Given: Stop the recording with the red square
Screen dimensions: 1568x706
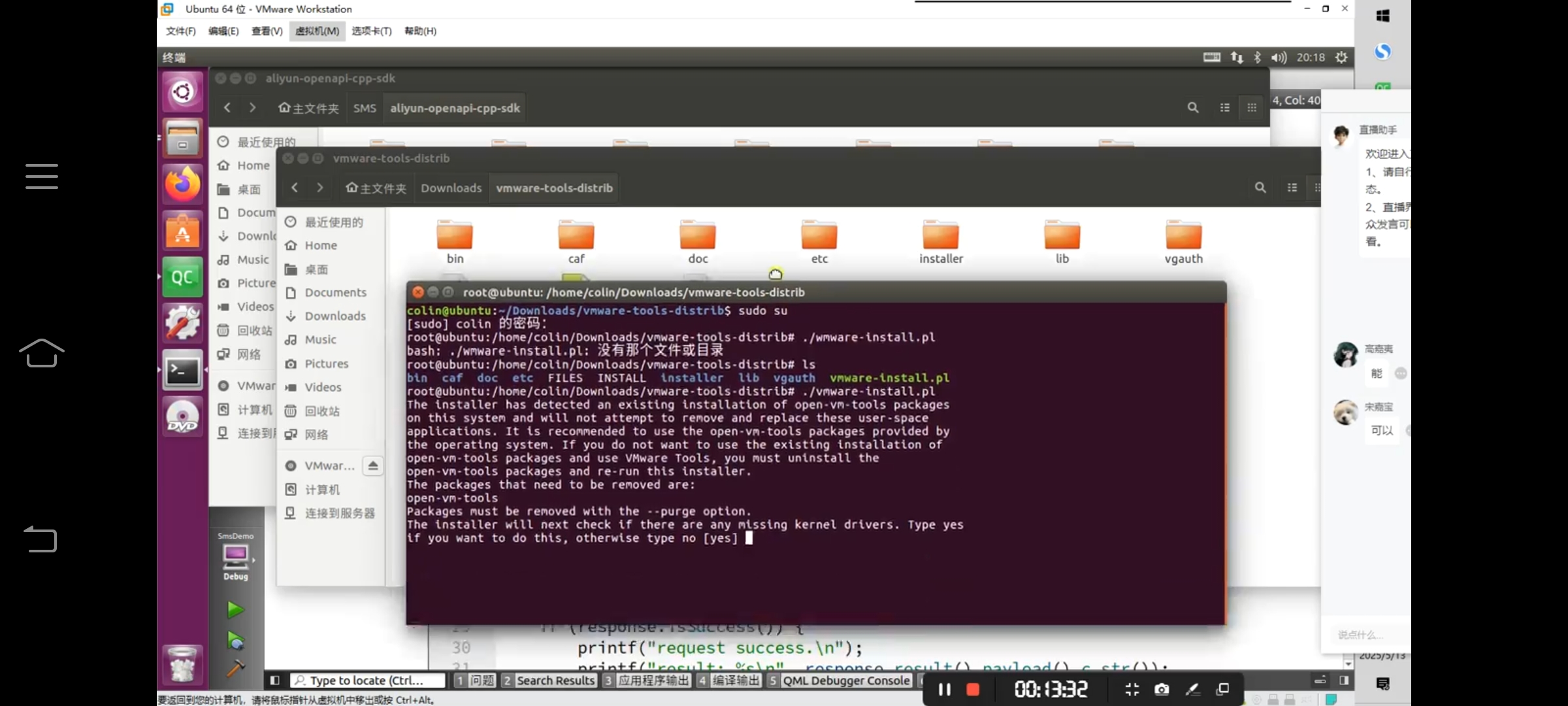Looking at the screenshot, I should coord(973,689).
